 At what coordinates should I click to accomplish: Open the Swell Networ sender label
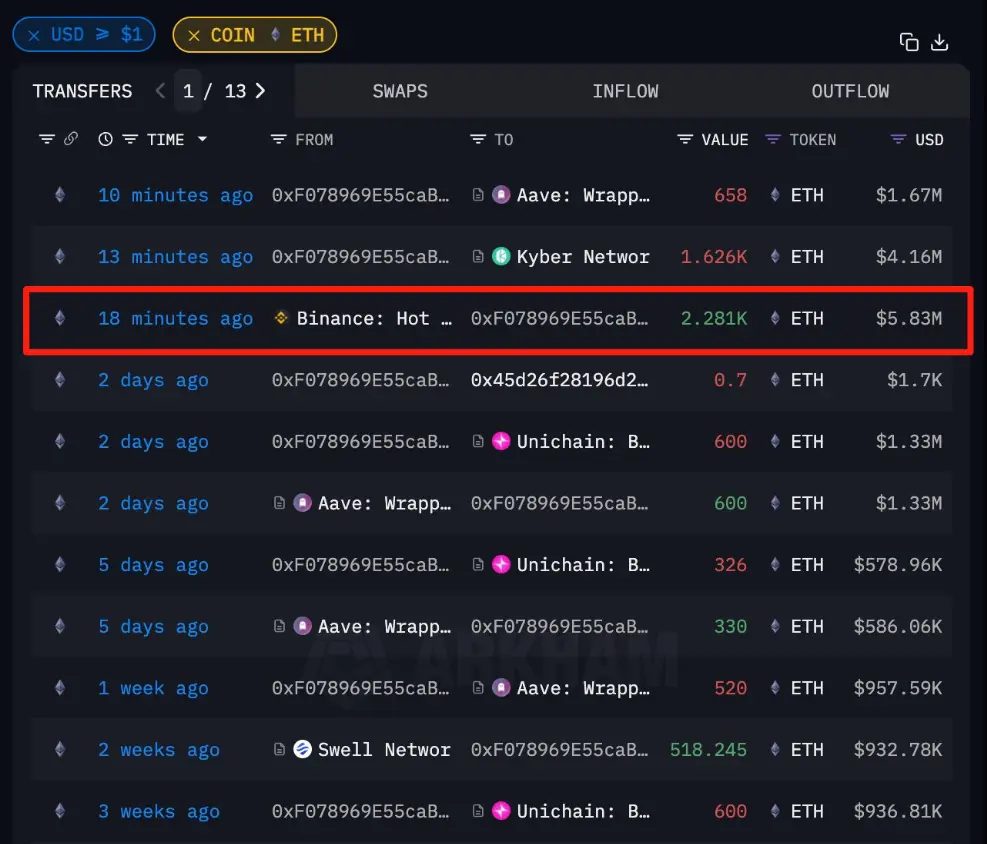point(384,750)
